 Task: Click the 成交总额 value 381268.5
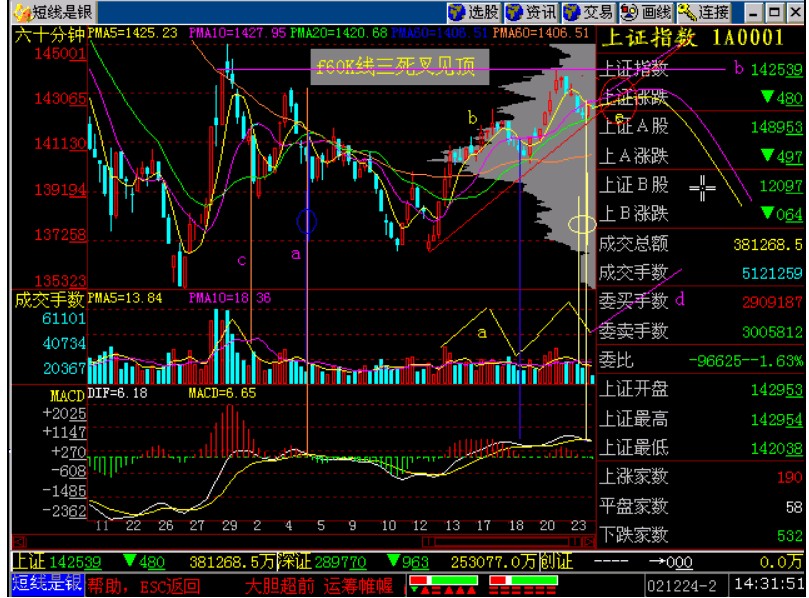click(x=768, y=244)
